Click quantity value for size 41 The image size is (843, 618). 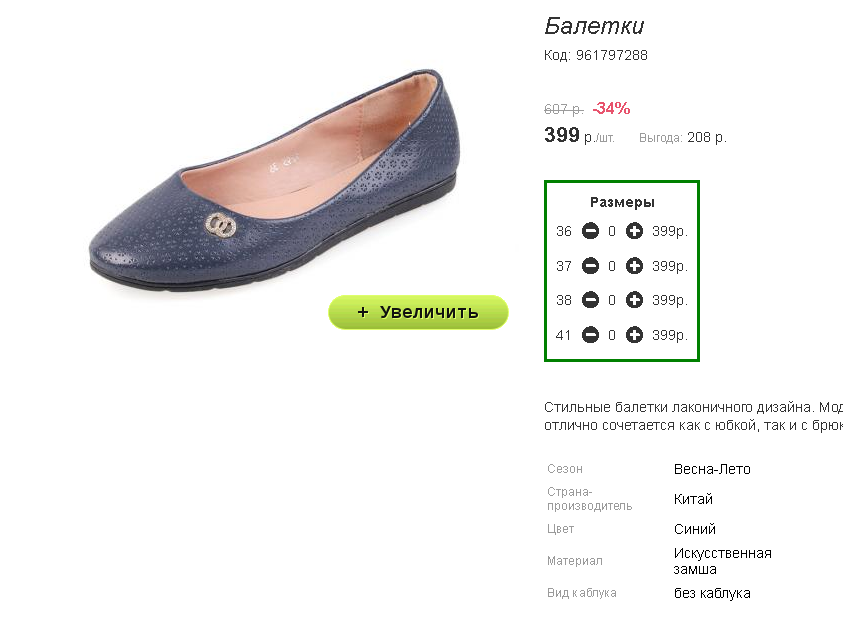(x=612, y=335)
